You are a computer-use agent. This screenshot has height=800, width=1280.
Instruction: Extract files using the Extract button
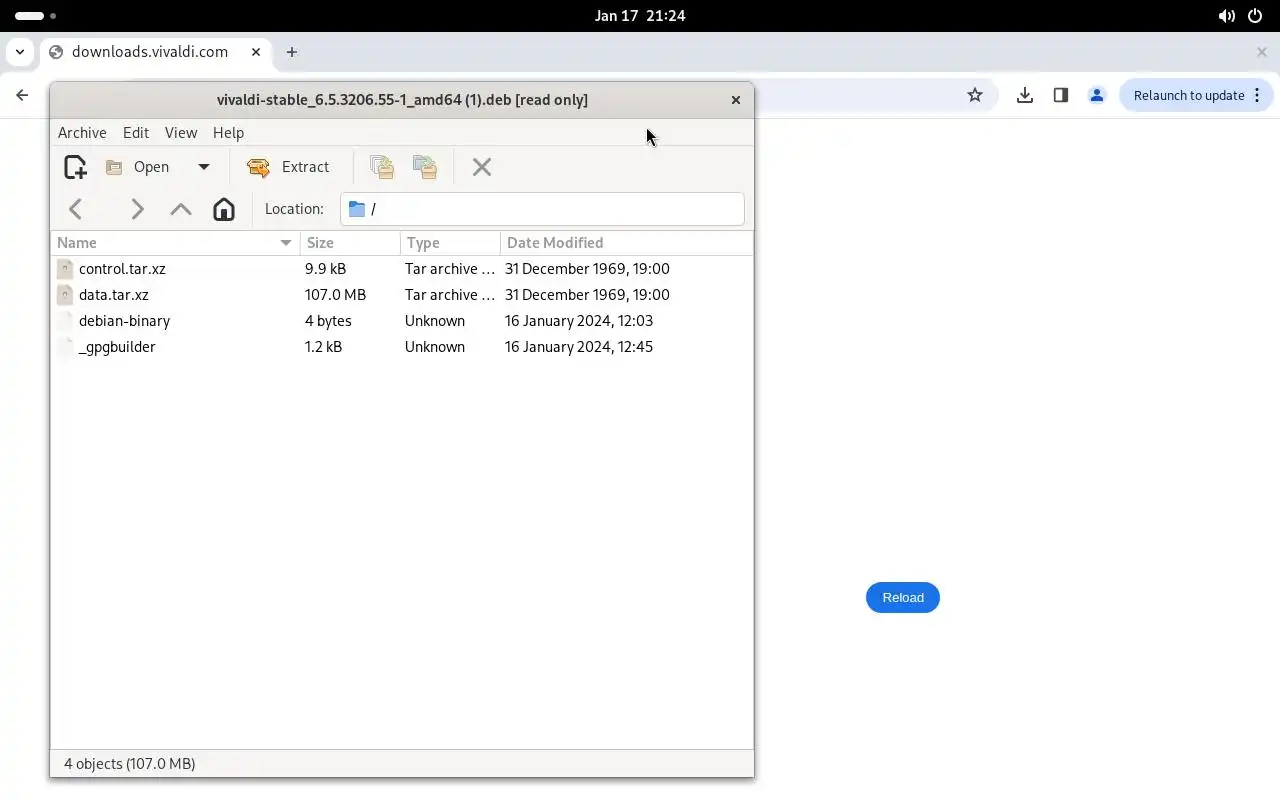[x=288, y=167]
